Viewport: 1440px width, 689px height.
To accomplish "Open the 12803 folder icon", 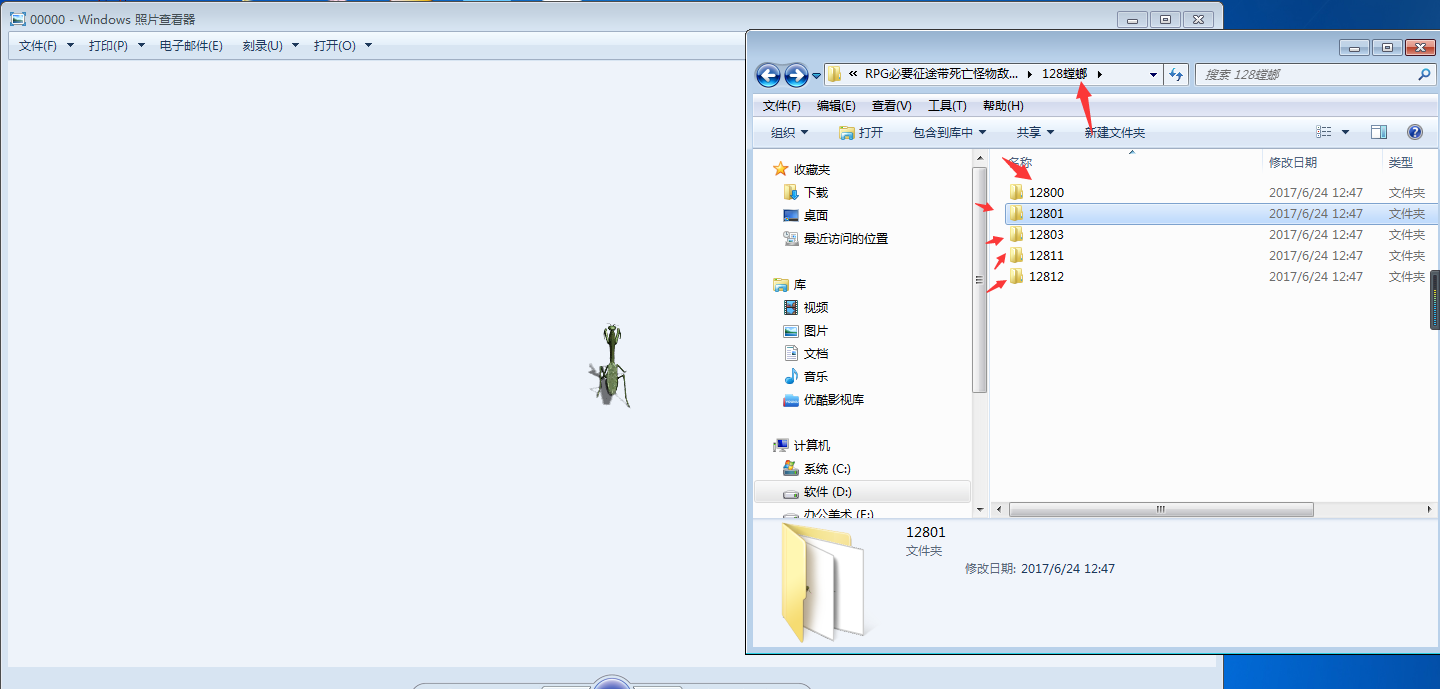I will point(1017,234).
